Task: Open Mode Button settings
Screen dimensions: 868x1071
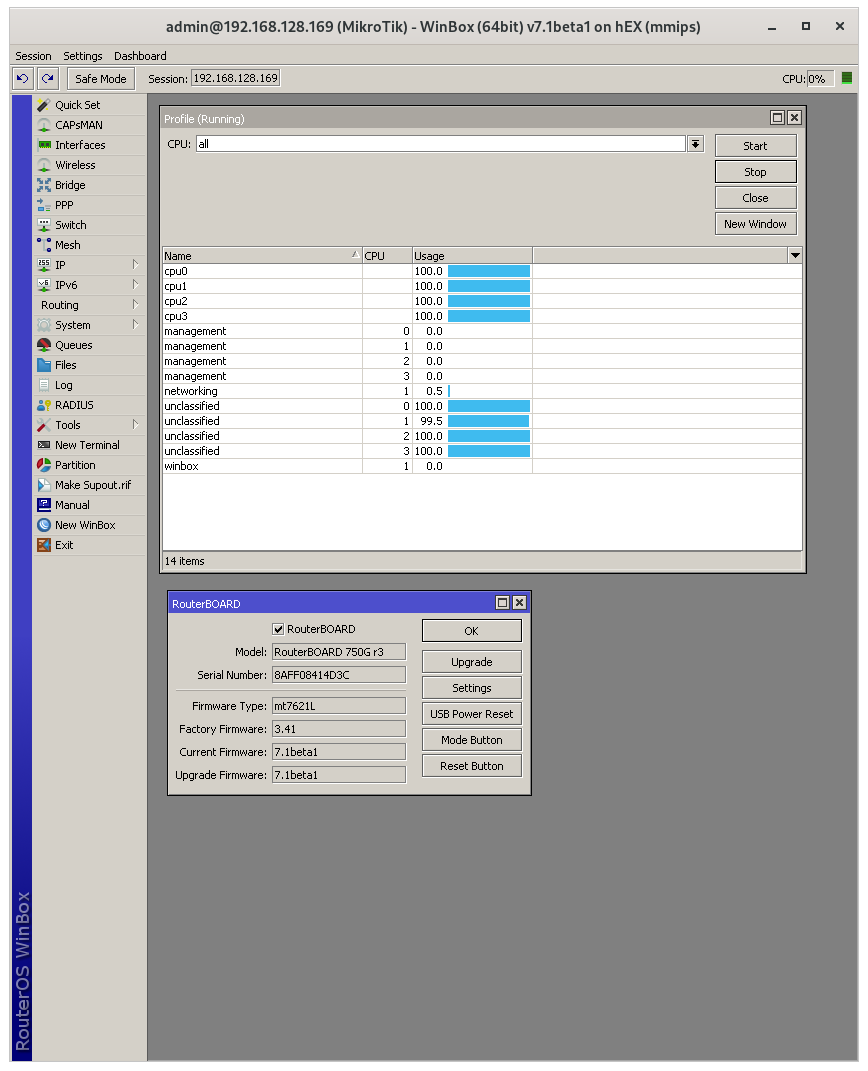Action: (x=471, y=740)
